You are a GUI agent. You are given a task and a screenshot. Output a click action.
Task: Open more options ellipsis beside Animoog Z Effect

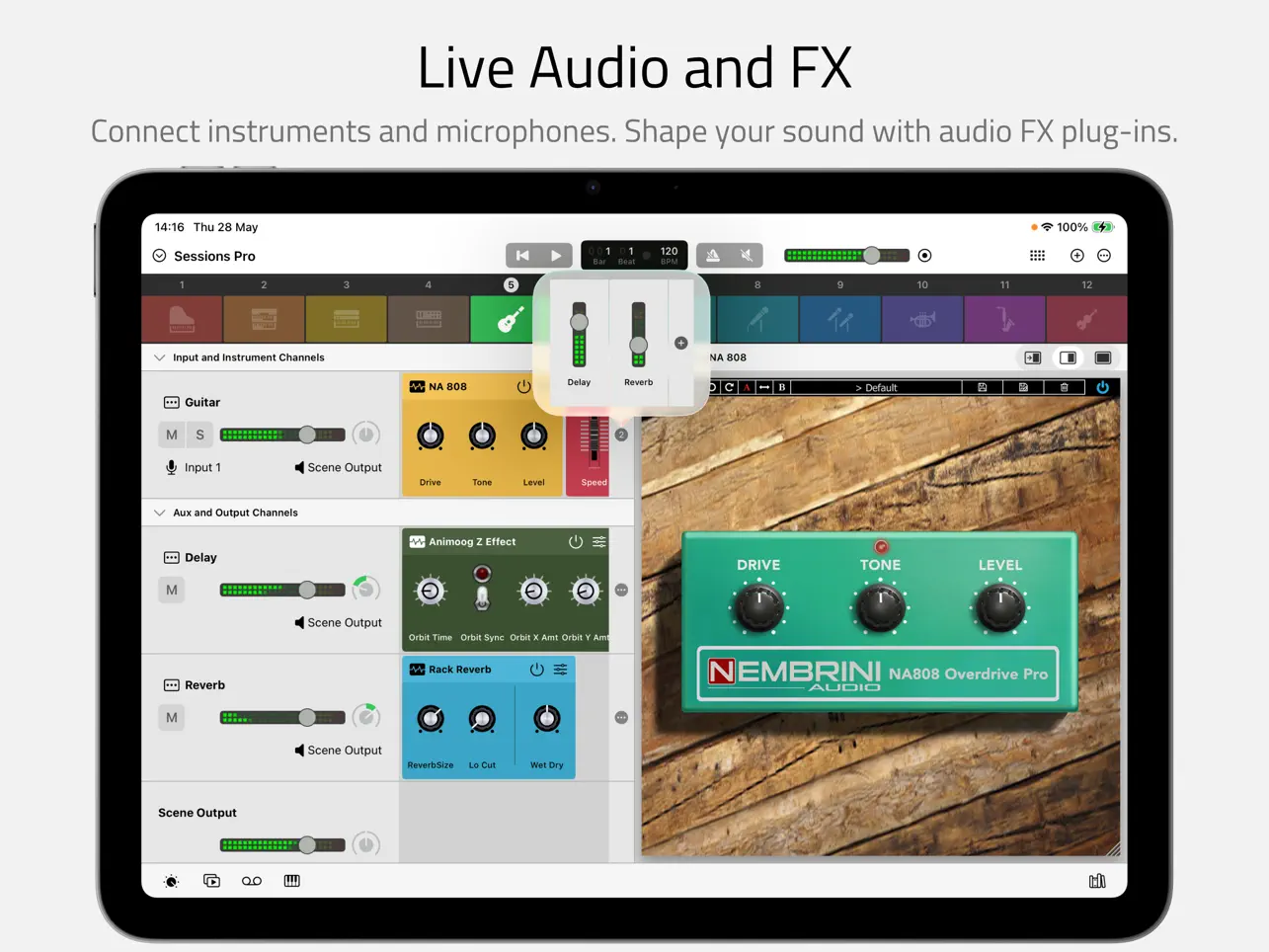621,590
